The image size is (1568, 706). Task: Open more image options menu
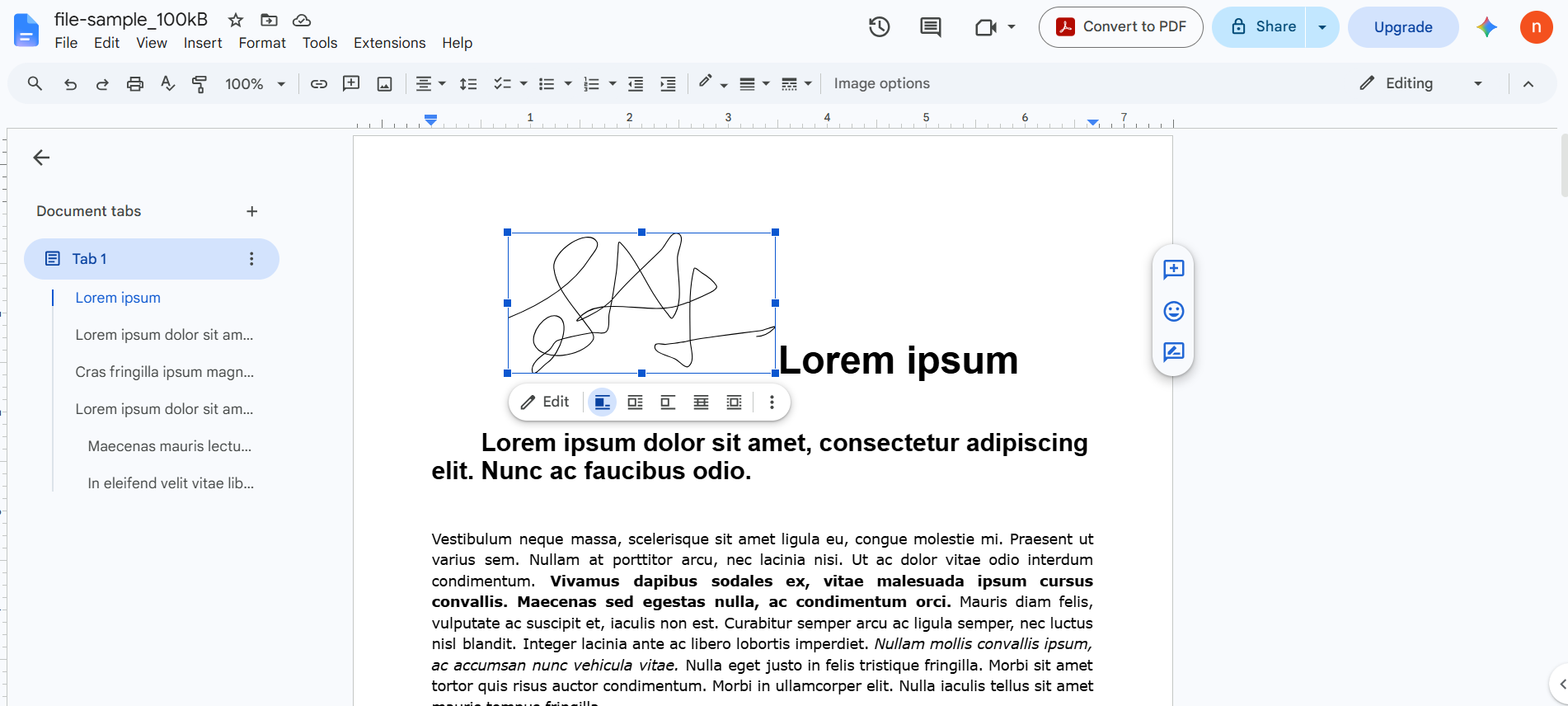tap(772, 402)
